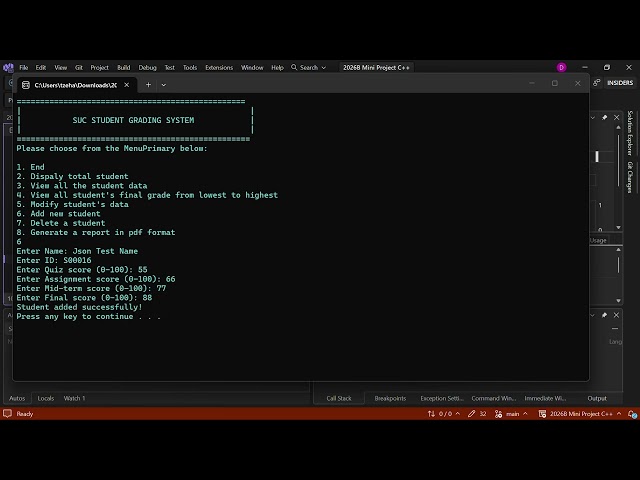Click the scrollbar thumb below Usage tab
Viewport: 640px width, 480px height.
click(618, 264)
